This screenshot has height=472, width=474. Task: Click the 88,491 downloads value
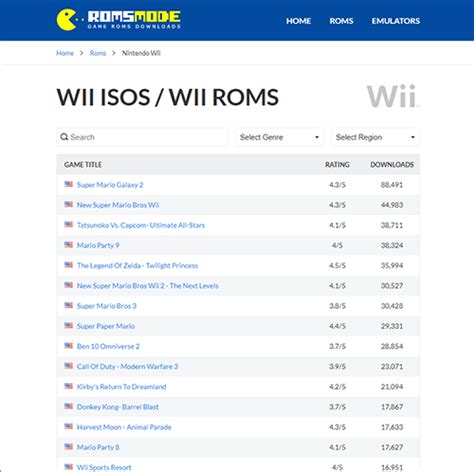pos(392,185)
